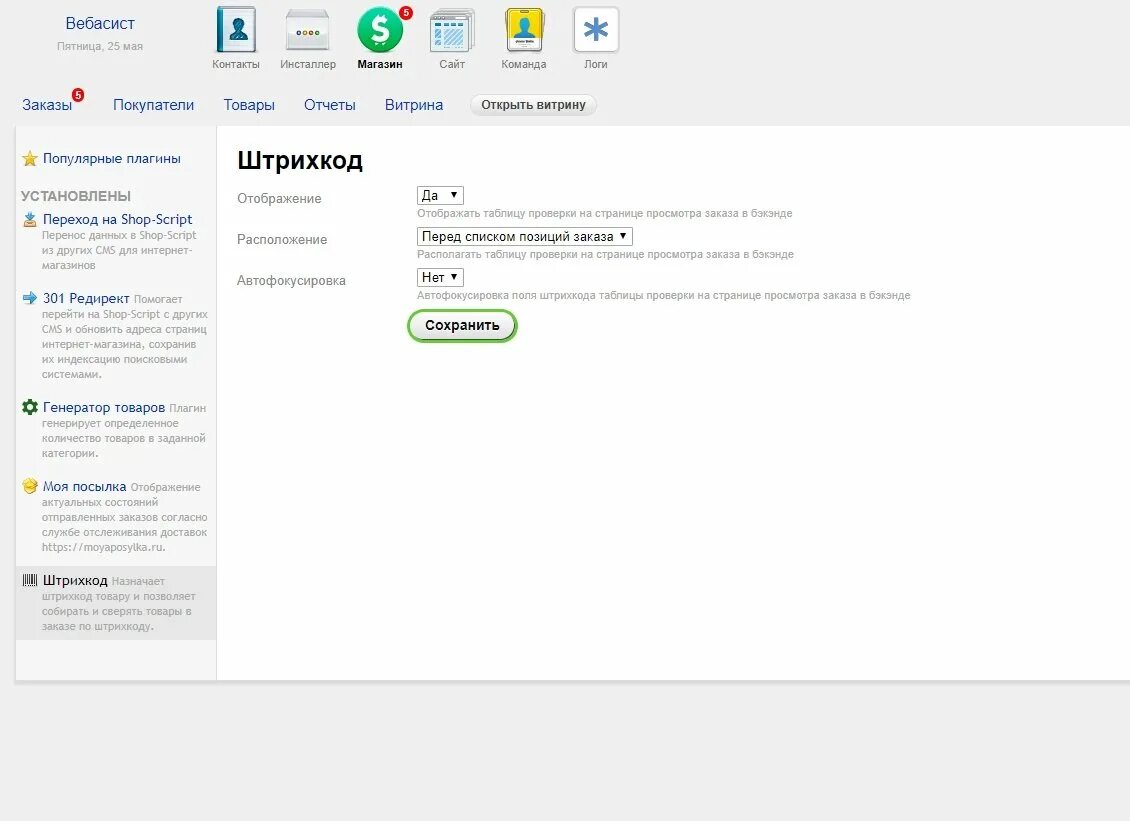
Task: Click the red badge on the Заказы tab
Action: pos(78,94)
